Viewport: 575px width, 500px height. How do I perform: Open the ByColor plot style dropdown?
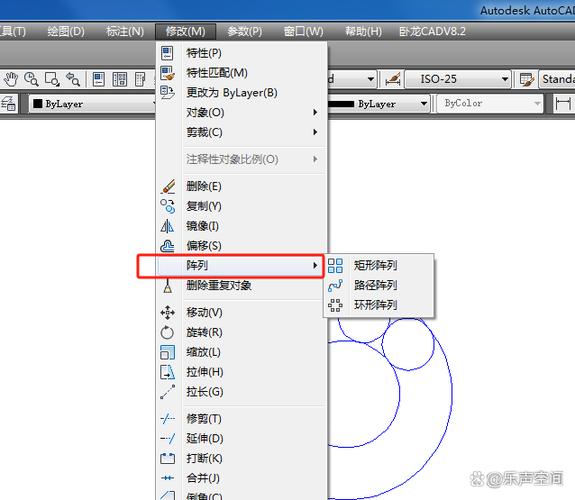(490, 104)
